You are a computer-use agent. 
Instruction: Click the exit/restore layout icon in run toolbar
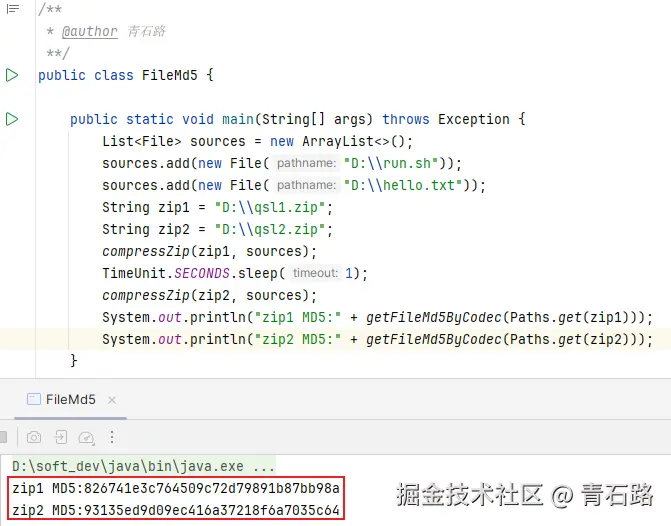click(61, 437)
